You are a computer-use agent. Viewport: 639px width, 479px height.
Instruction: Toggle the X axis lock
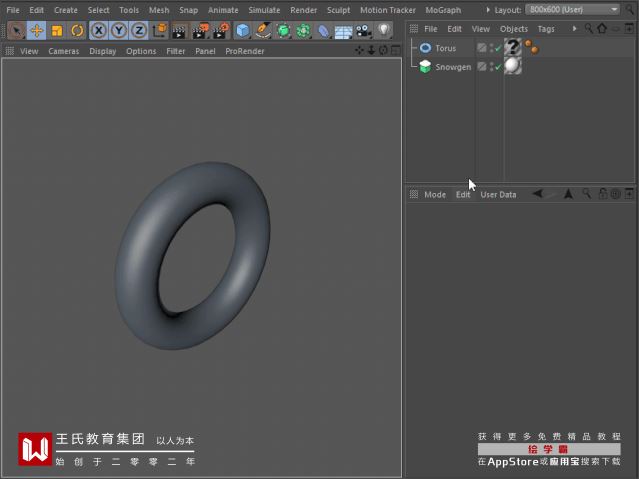[x=99, y=30]
